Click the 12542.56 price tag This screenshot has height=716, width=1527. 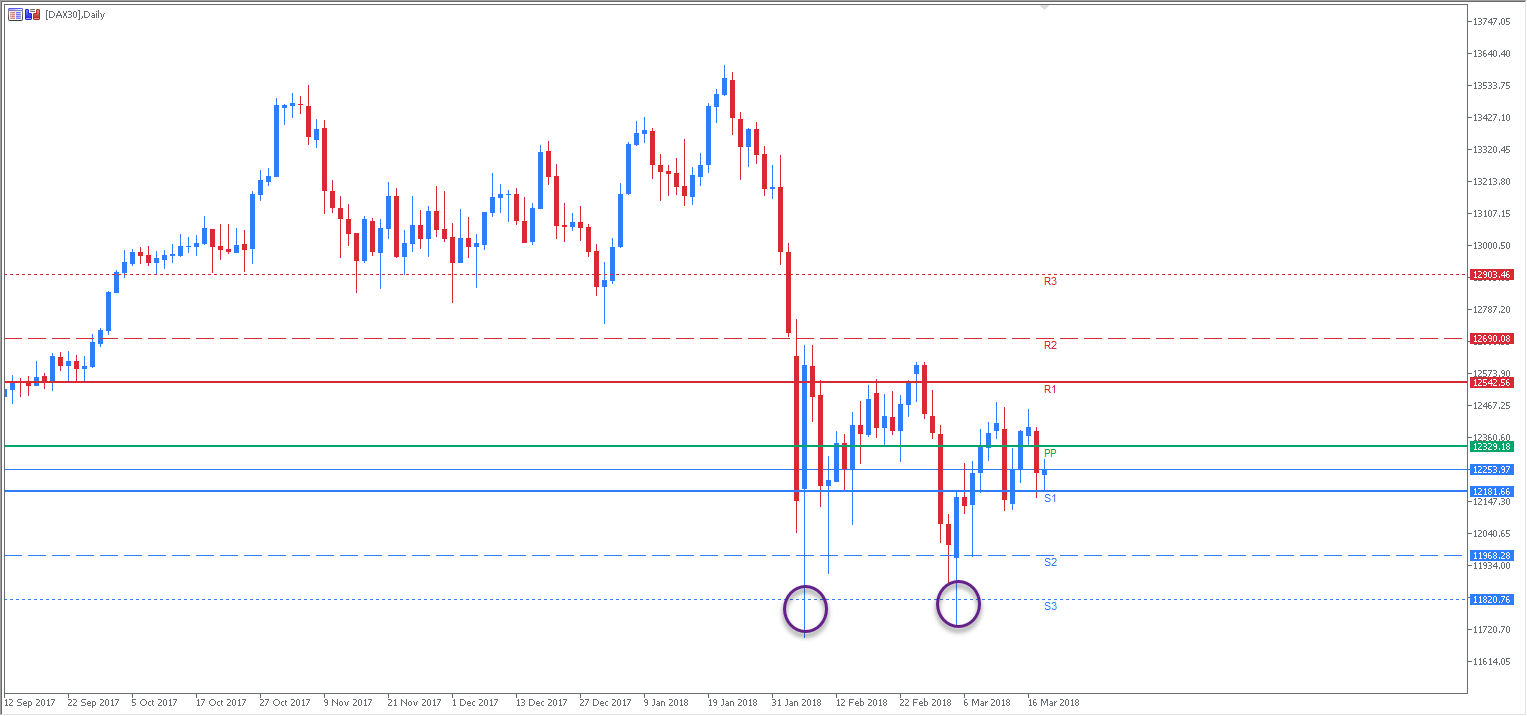(x=1491, y=383)
